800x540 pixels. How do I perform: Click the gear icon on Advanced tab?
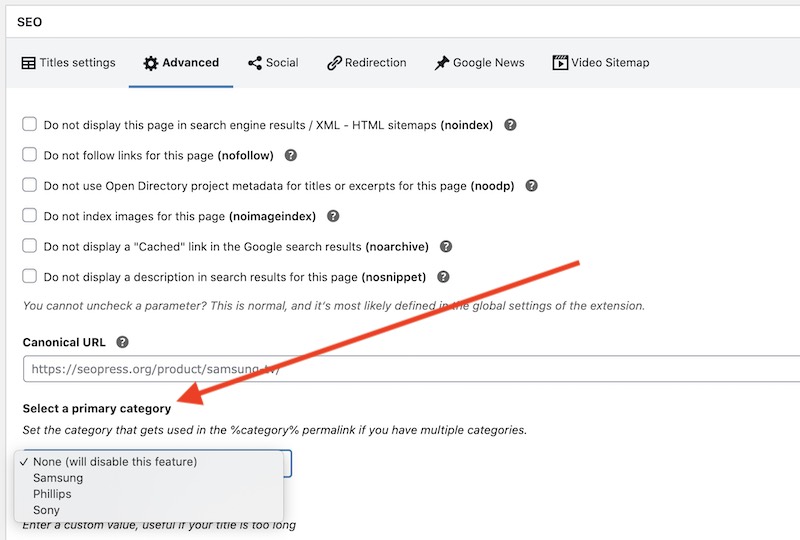(151, 63)
